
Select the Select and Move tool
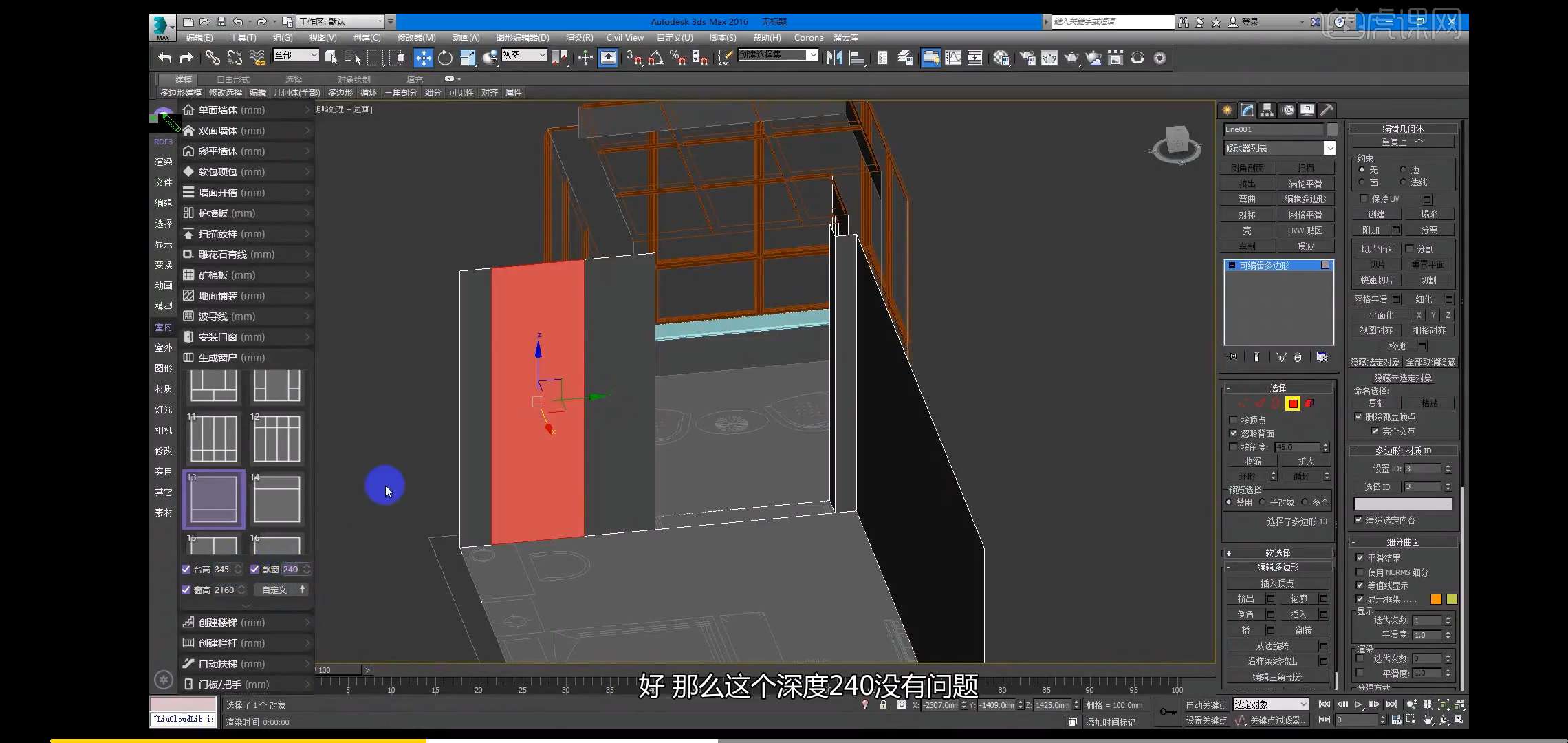424,58
